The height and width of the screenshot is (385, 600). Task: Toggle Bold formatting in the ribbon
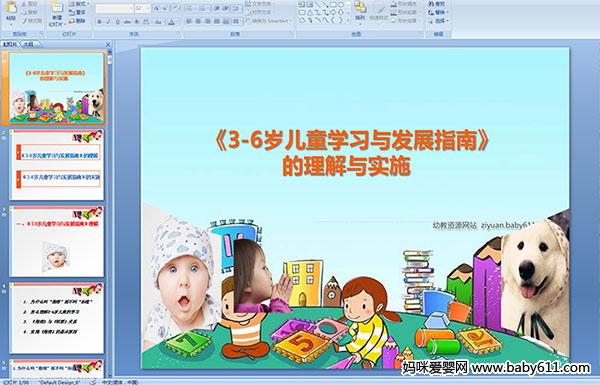(x=99, y=22)
